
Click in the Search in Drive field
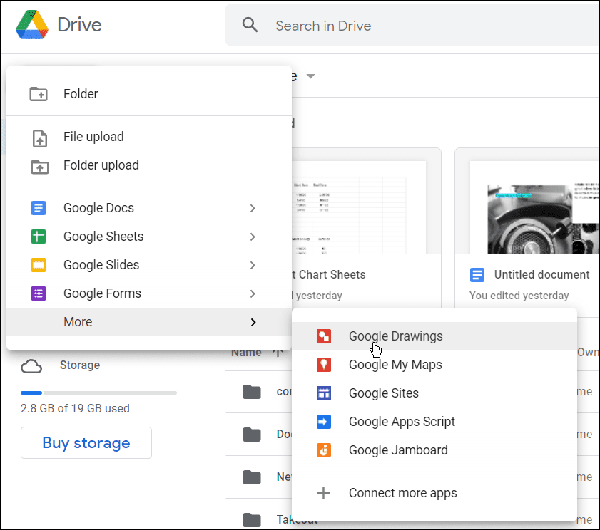coord(411,26)
